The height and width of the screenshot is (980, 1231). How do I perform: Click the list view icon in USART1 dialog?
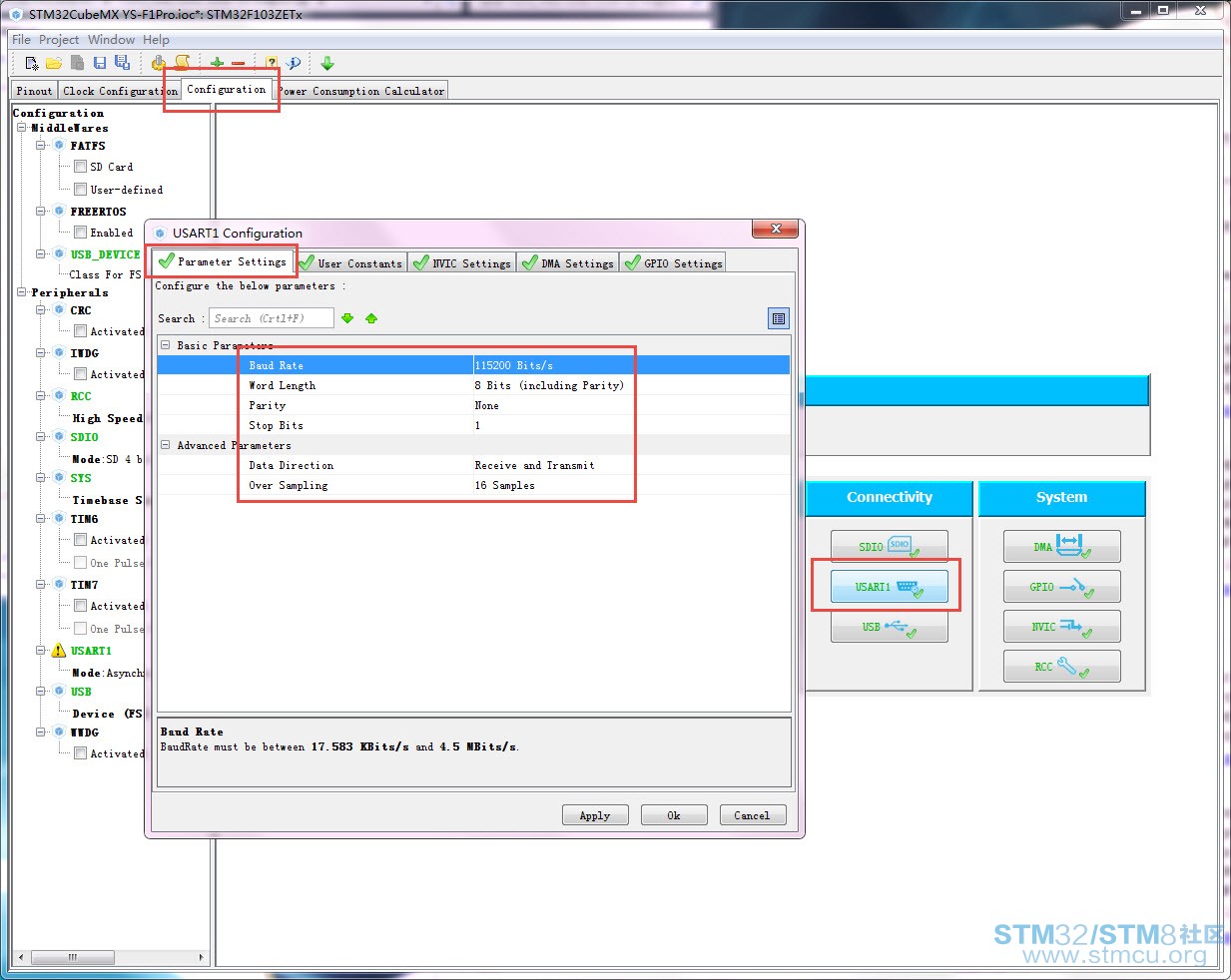tap(779, 318)
